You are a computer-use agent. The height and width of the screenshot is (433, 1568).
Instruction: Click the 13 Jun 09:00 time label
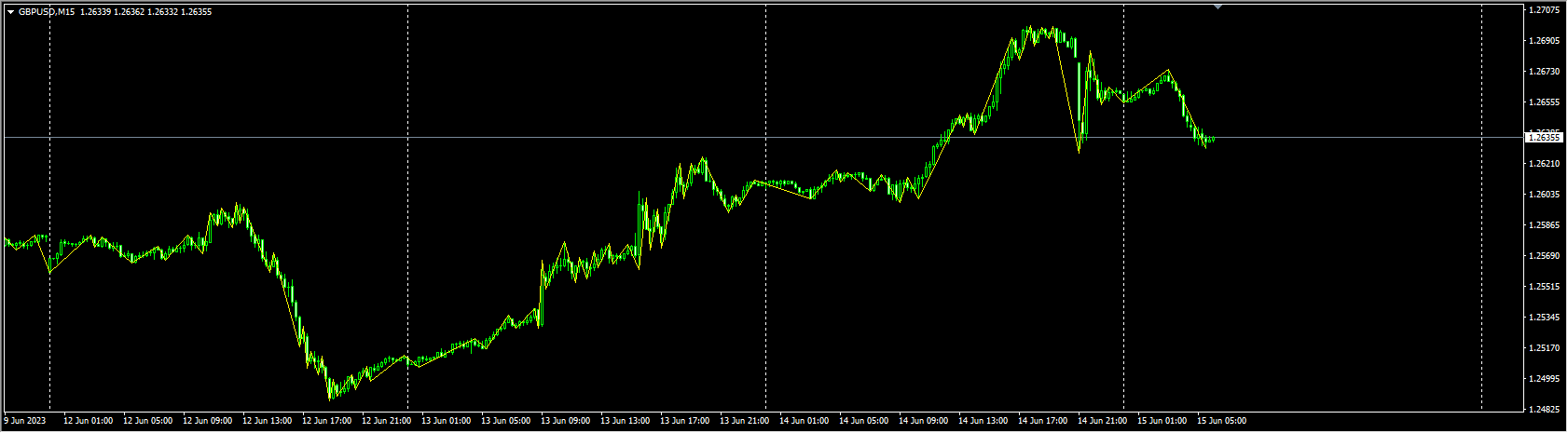pyautogui.click(x=565, y=421)
